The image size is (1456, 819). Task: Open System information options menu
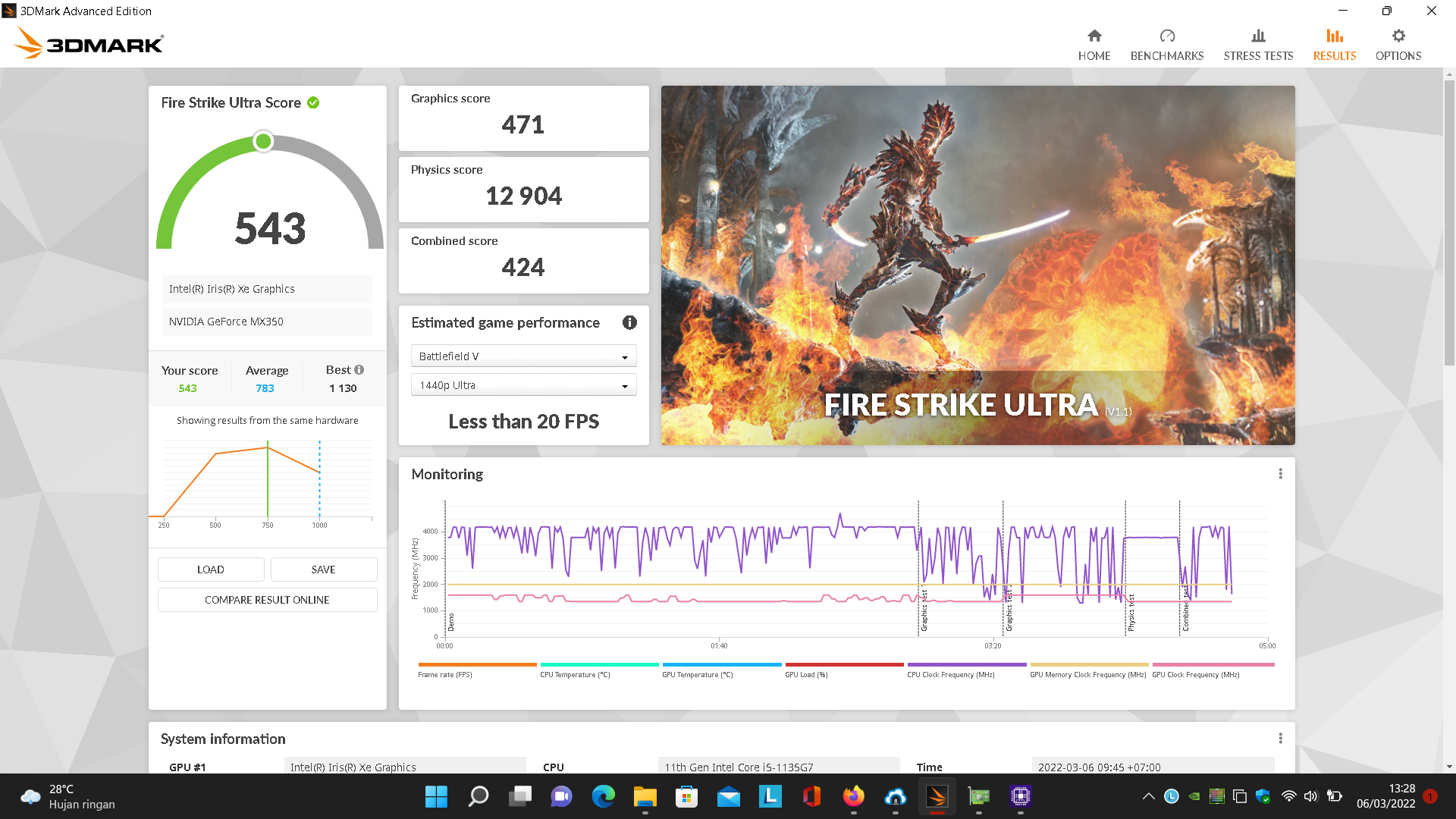tap(1280, 739)
